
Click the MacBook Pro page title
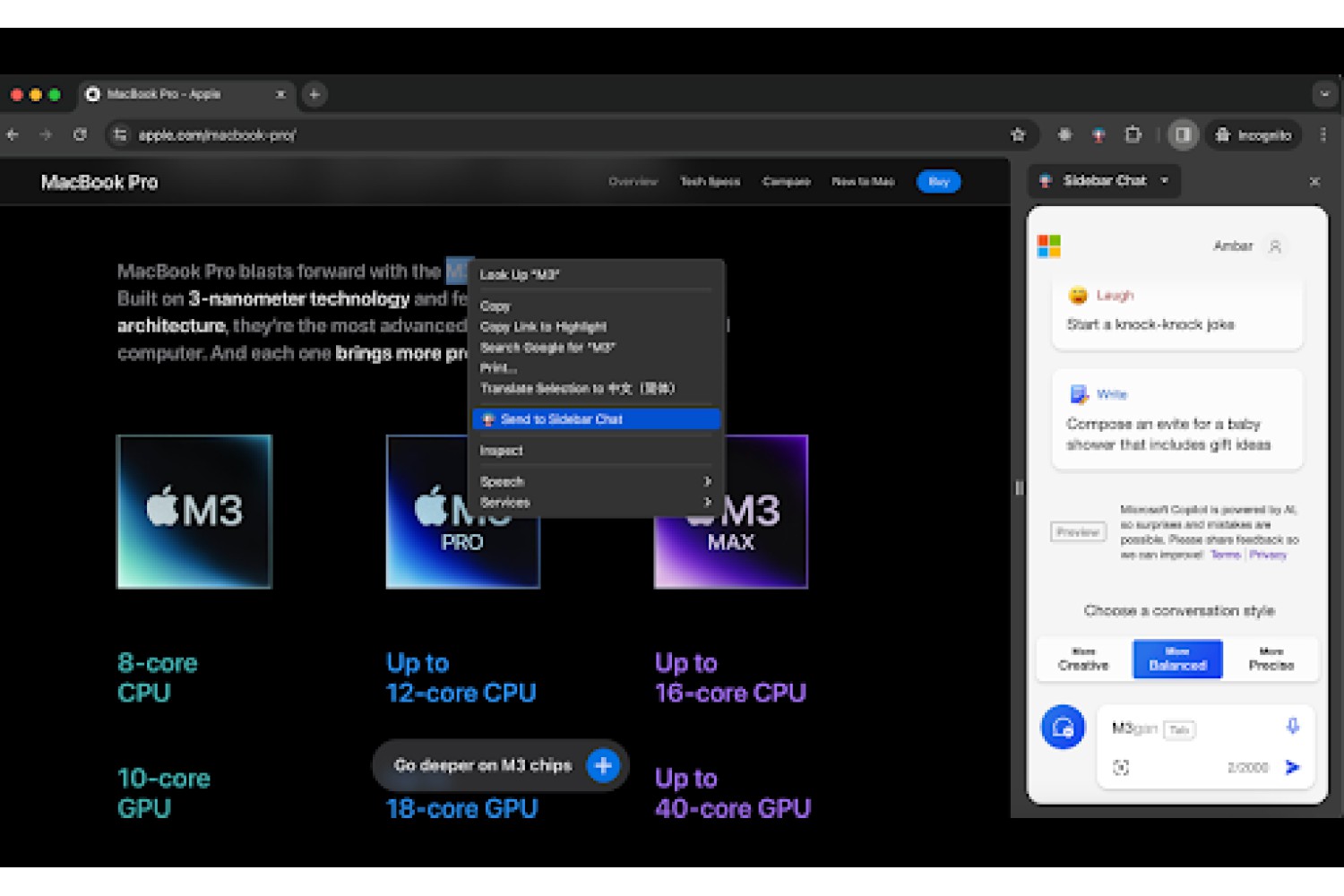99,183
